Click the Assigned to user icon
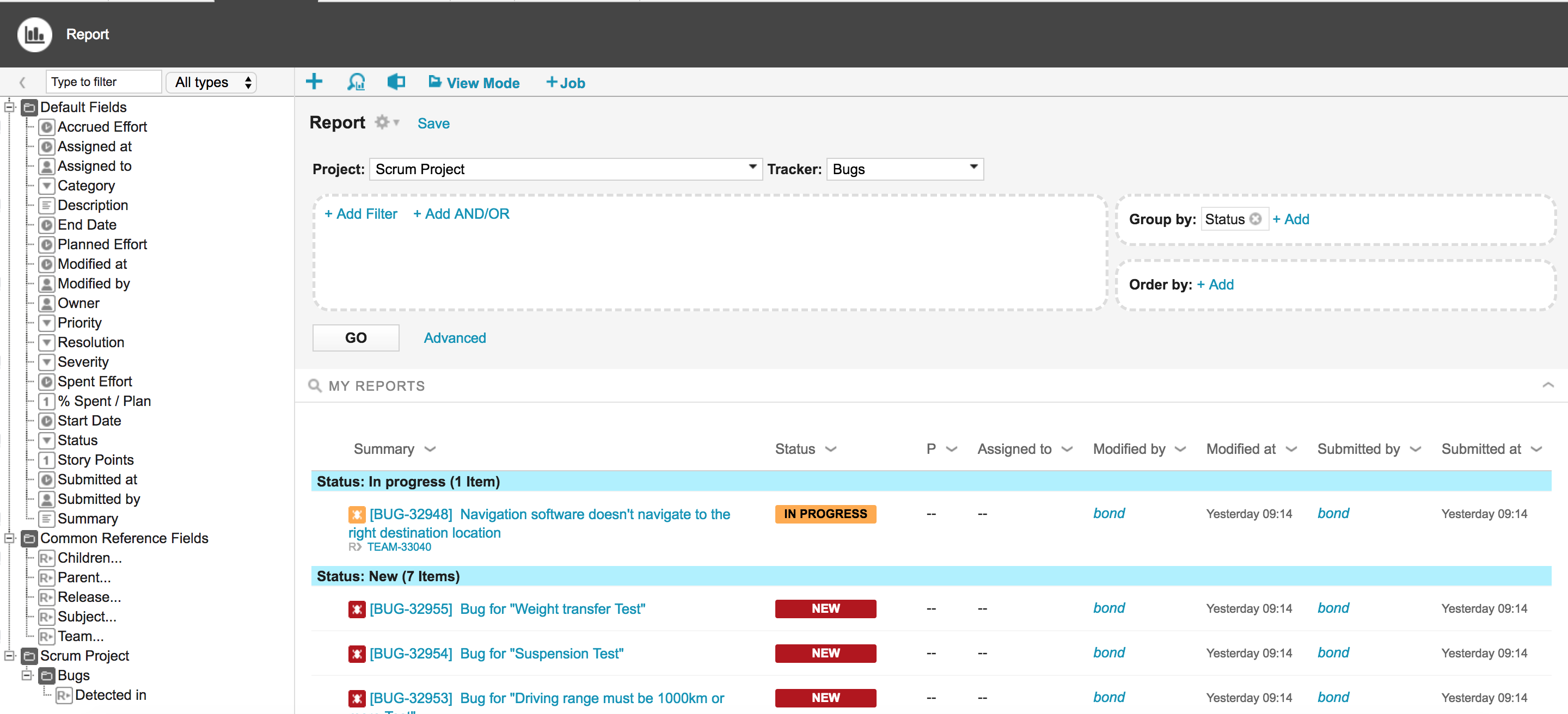Screen dimensions: 1568x714 click(x=47, y=166)
